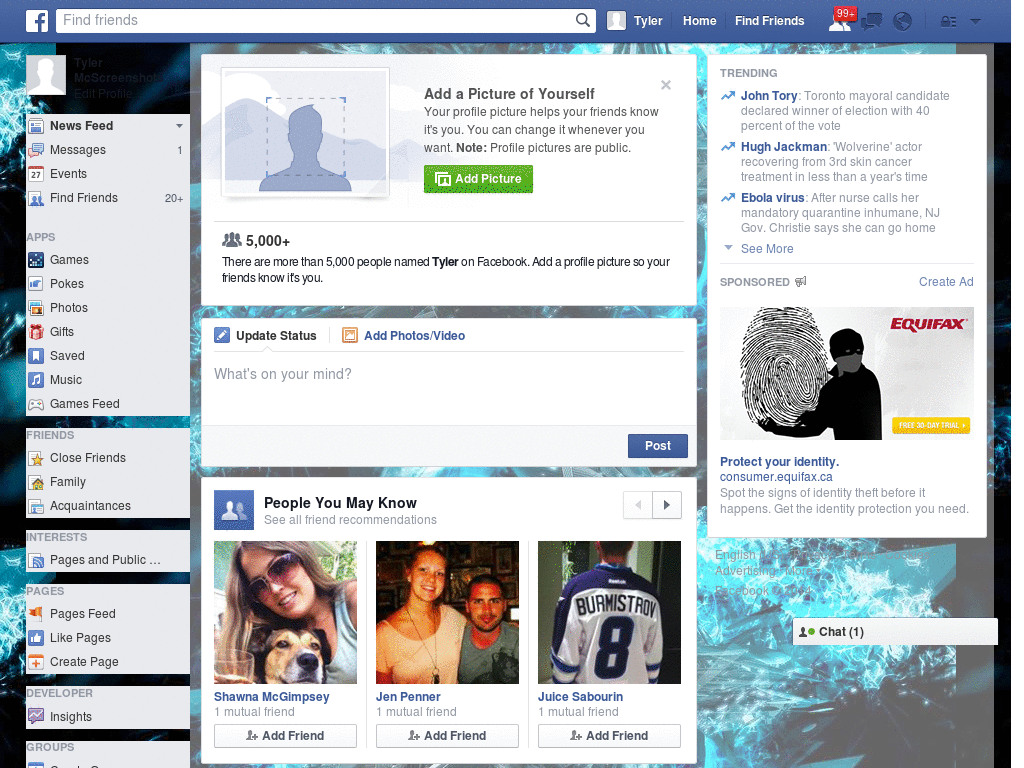
Task: Open Juice Sabourin's jersey photo
Action: [609, 613]
